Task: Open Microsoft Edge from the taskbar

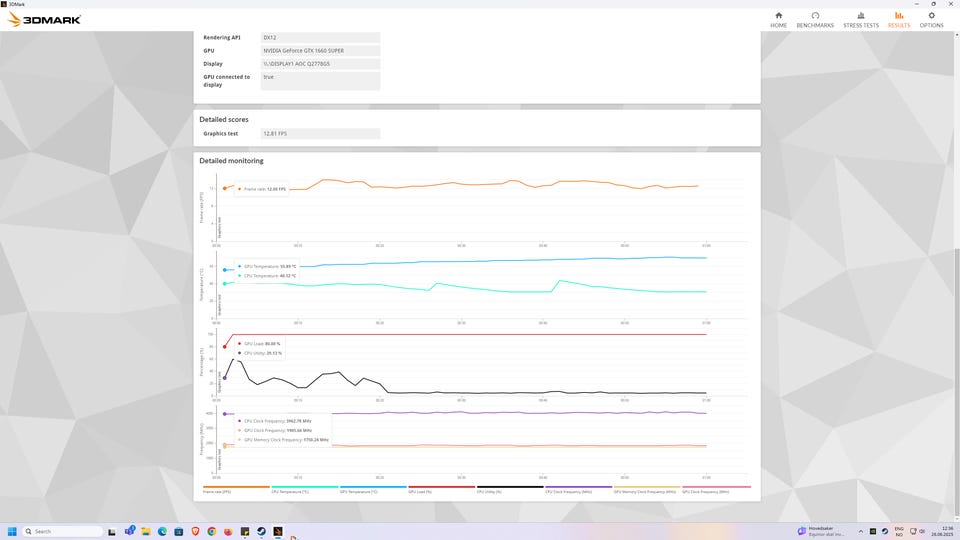Action: [162, 531]
